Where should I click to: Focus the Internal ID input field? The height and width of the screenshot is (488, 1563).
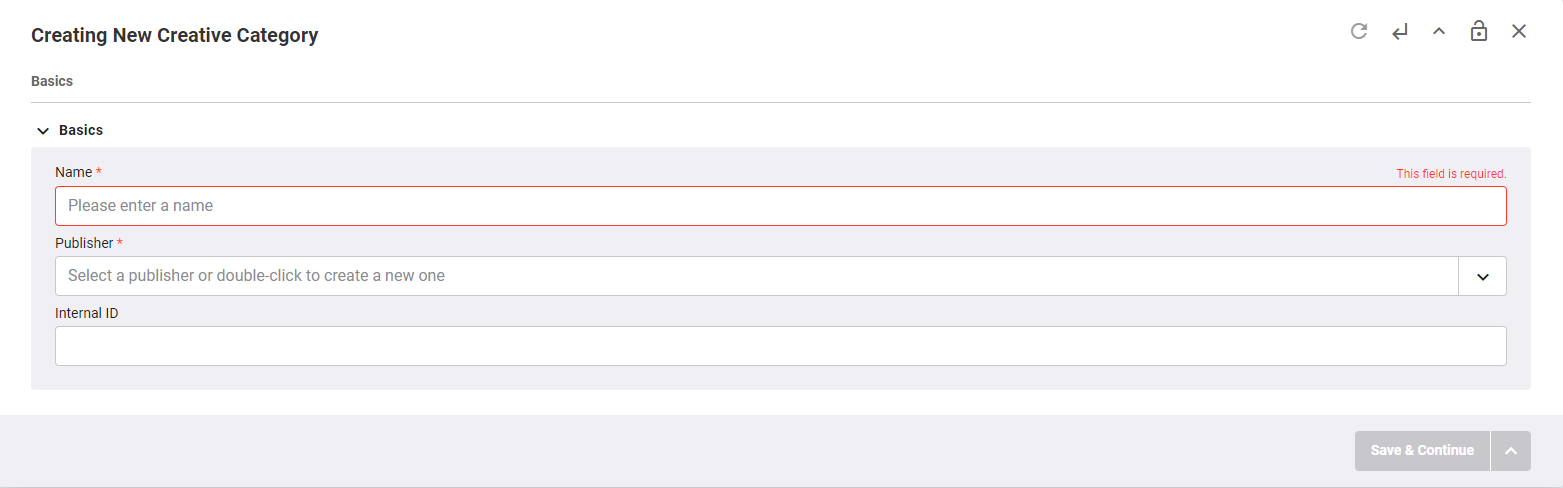tap(780, 346)
